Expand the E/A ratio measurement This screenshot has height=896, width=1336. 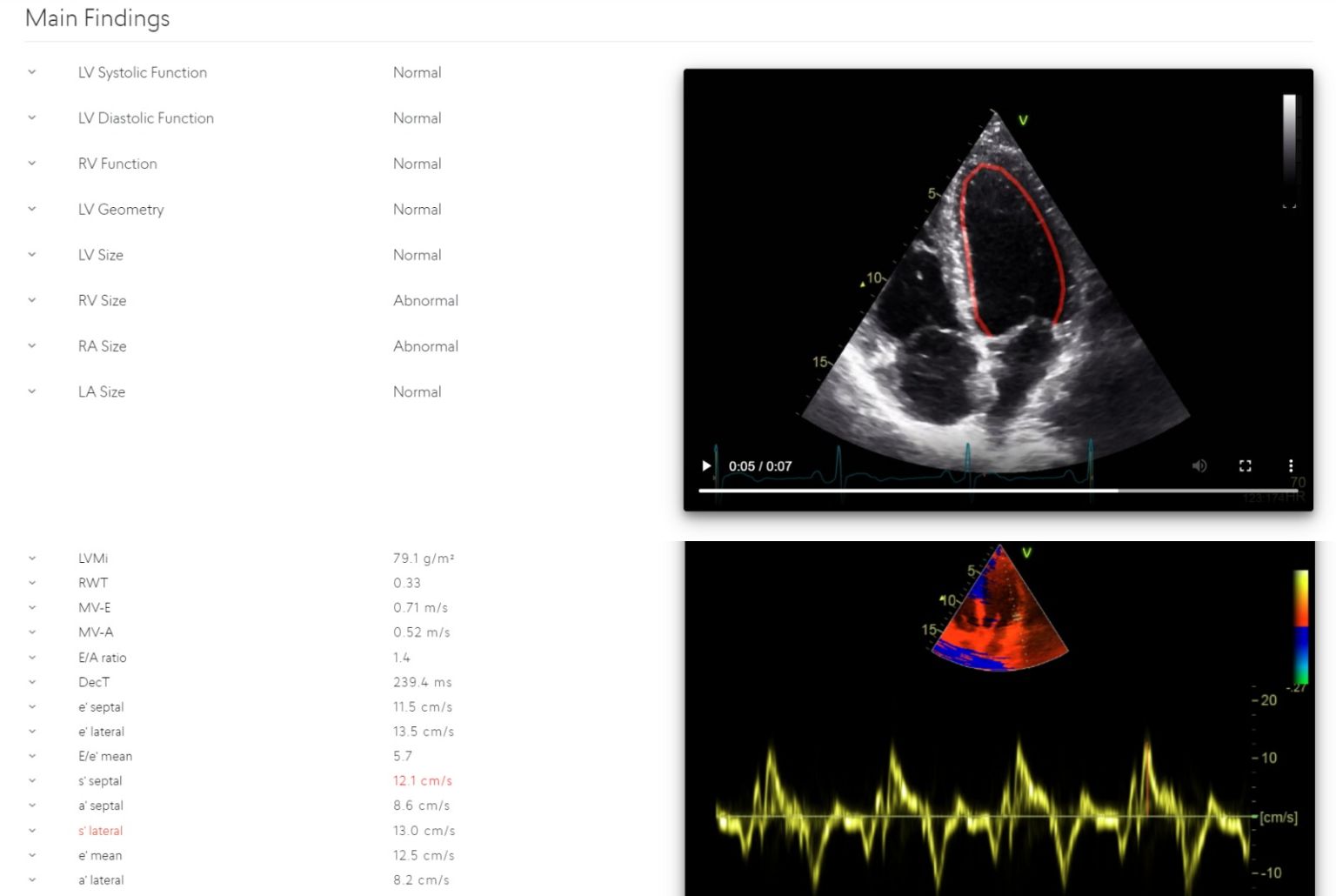point(31,658)
